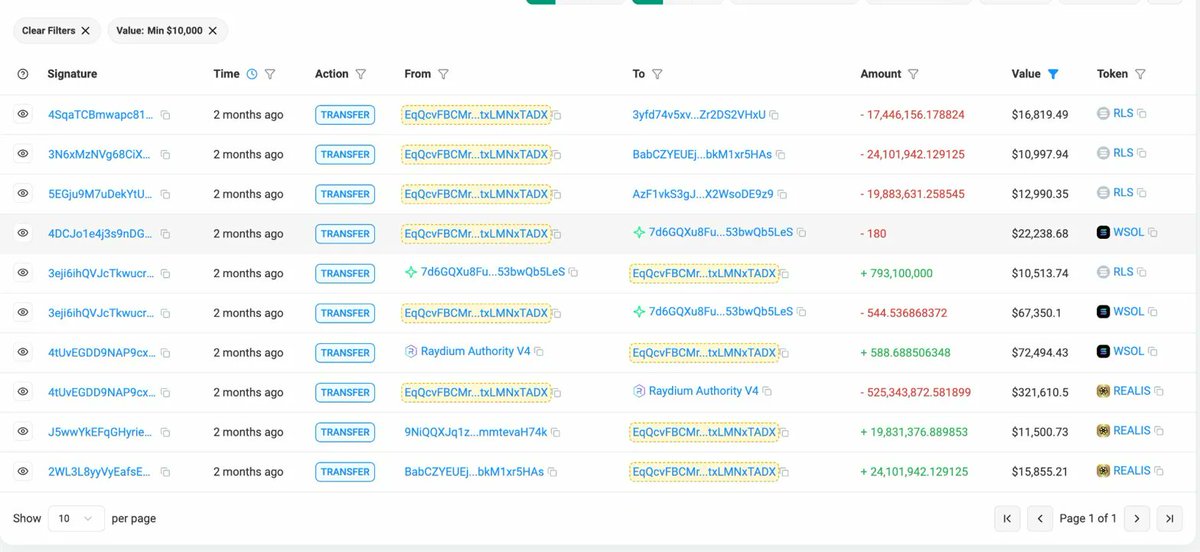This screenshot has width=1200, height=552.
Task: View details eye icon for 4DCJo1e4j3s9nDG row
Action: click(x=23, y=233)
